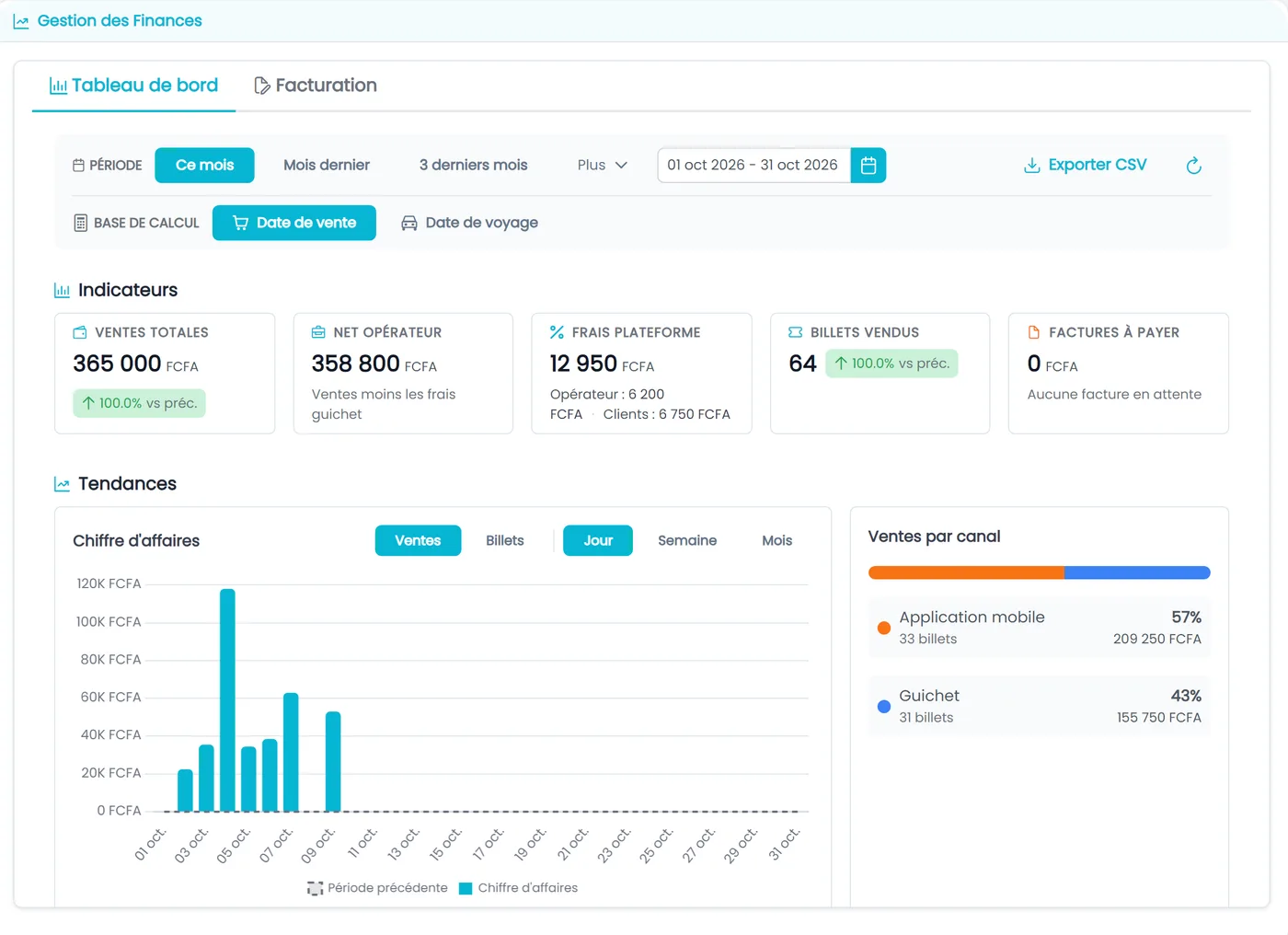Click the blue segment of channel bar
Viewport: 1288px width, 935px height.
click(1137, 572)
